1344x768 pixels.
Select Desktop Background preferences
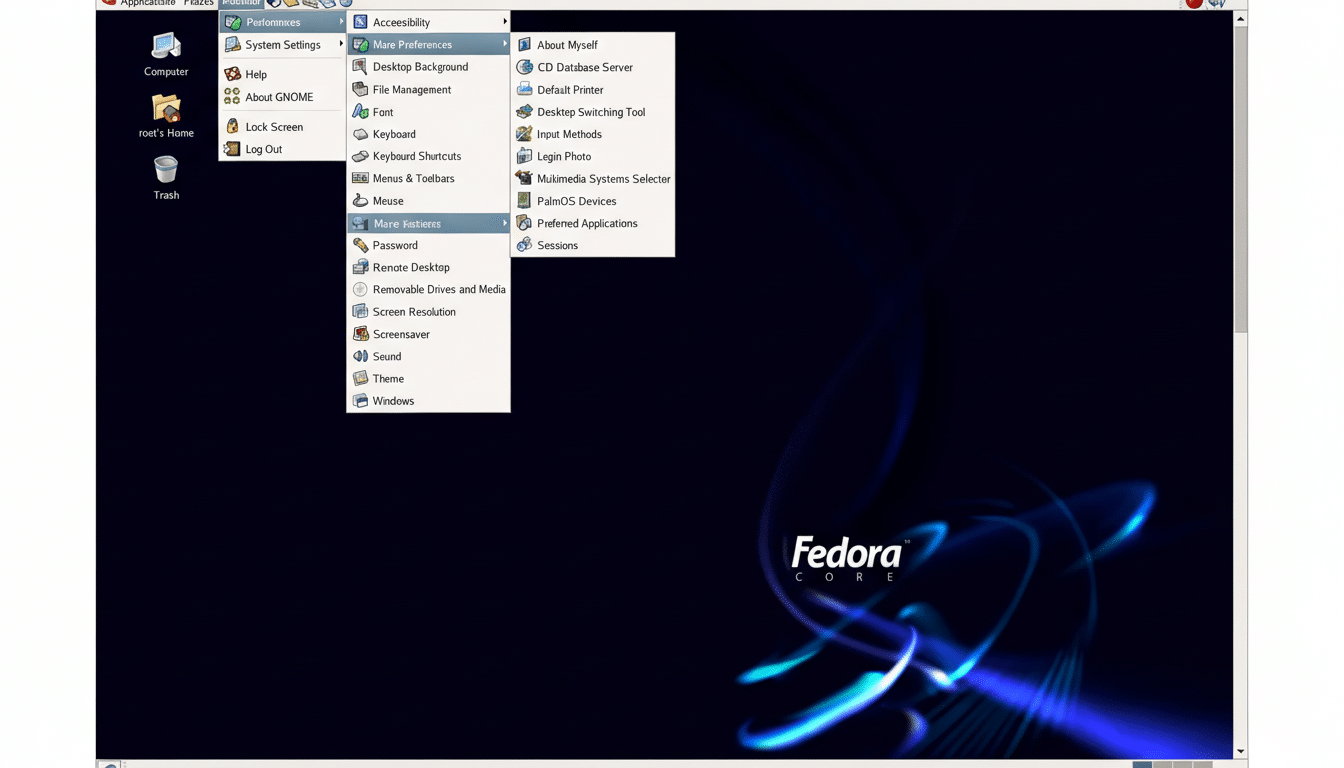(420, 66)
